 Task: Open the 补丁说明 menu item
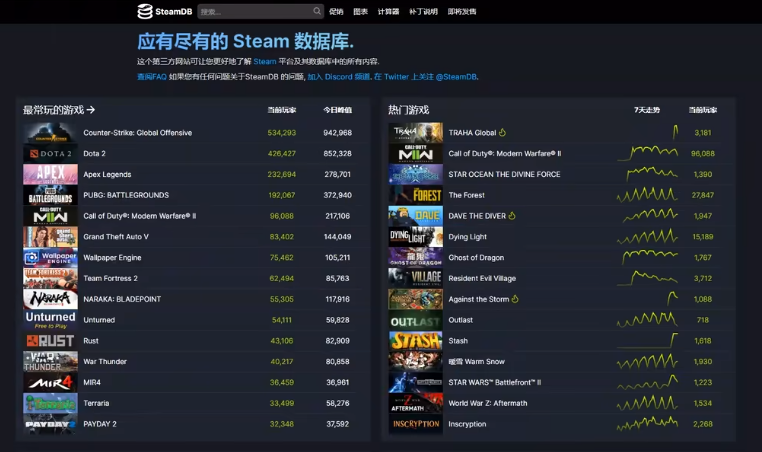(x=423, y=12)
